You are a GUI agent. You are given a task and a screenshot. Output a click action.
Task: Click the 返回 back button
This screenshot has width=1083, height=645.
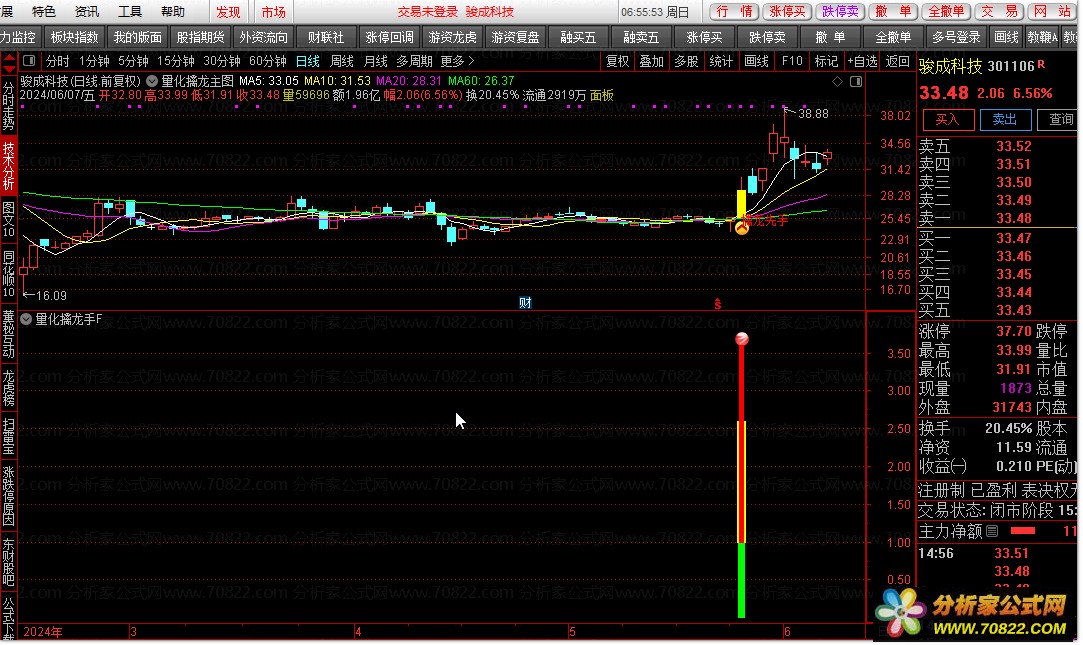(897, 61)
